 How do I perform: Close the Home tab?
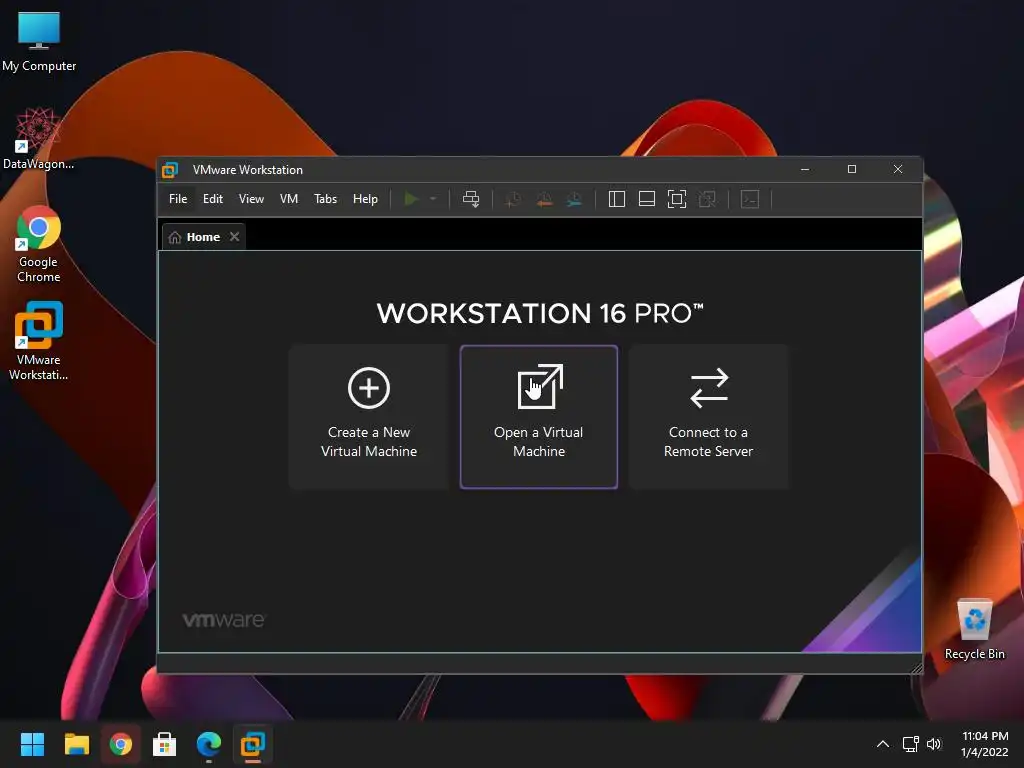[x=234, y=236]
